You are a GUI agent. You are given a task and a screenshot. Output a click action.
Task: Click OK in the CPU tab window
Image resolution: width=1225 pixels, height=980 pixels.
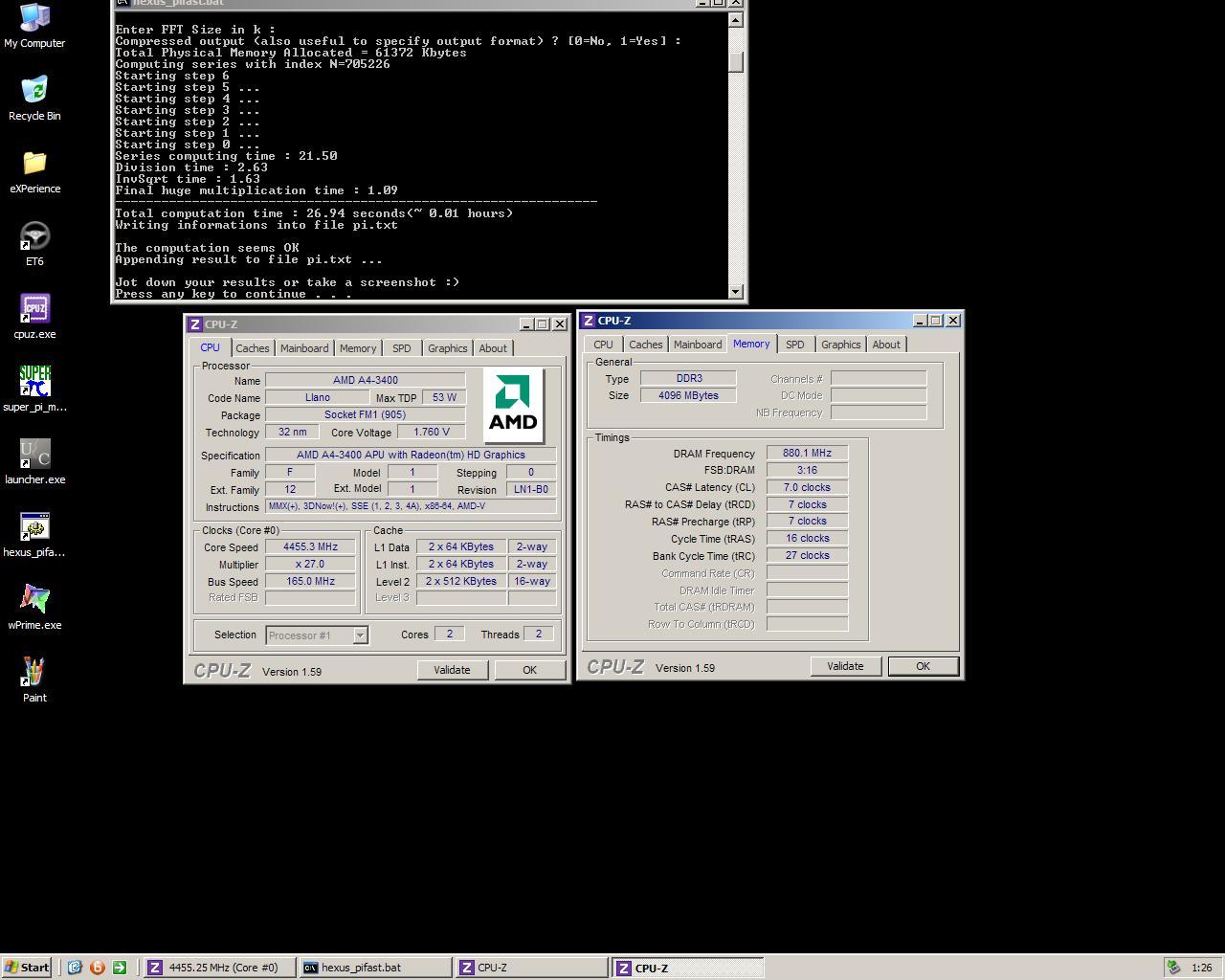tap(529, 670)
